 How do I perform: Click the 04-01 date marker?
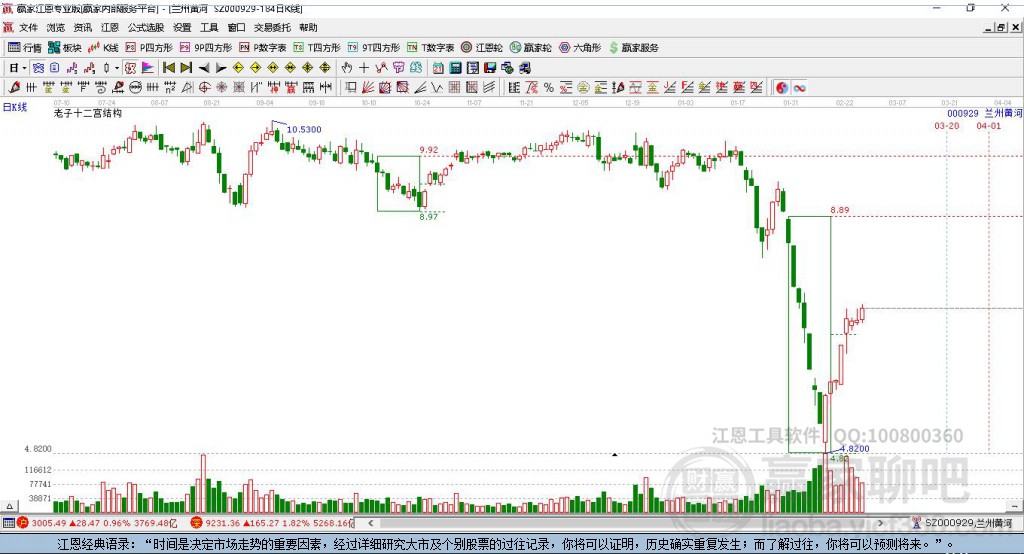[989, 125]
